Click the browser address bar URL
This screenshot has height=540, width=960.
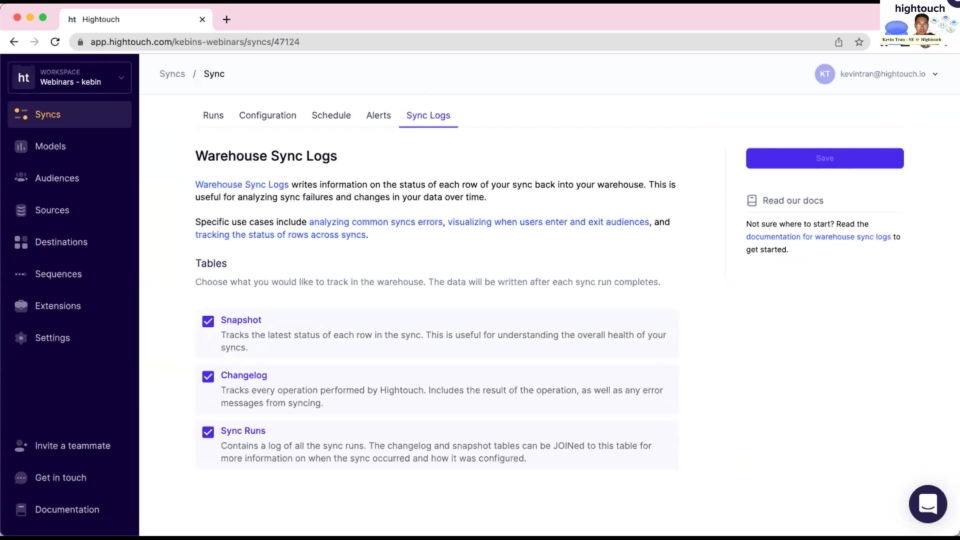195,42
